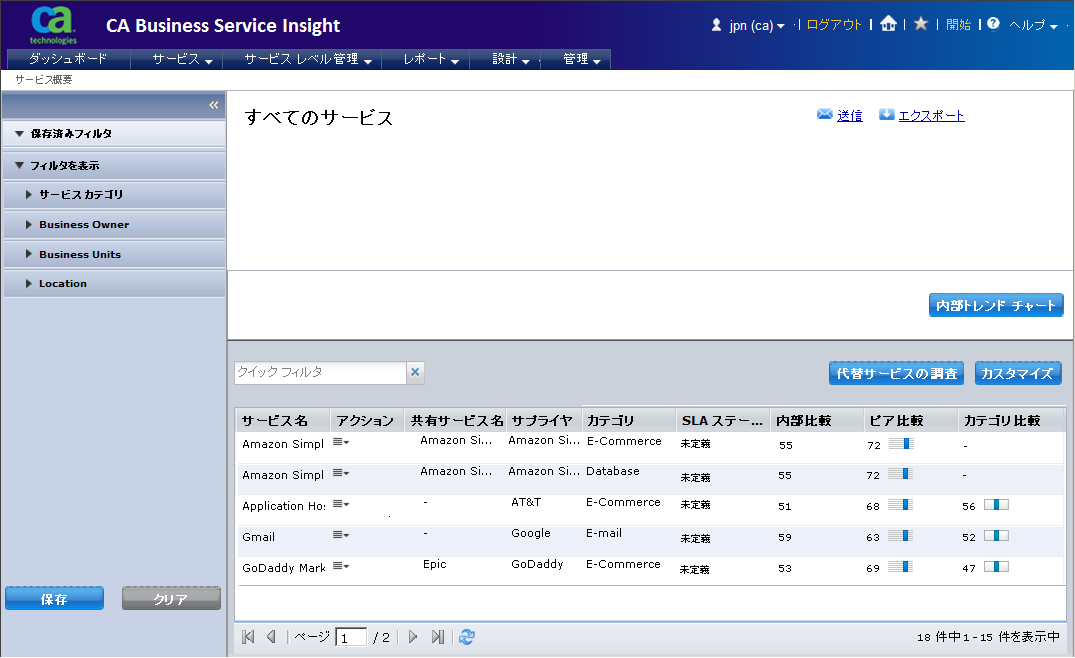Collapse sidebar with double-chevron icon
The width and height of the screenshot is (1075, 658).
(213, 105)
